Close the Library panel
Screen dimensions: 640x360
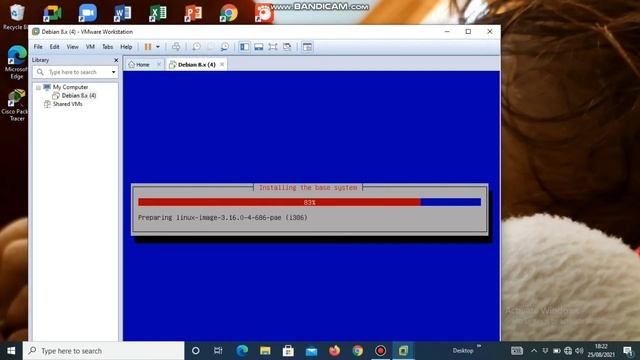pyautogui.click(x=116, y=60)
